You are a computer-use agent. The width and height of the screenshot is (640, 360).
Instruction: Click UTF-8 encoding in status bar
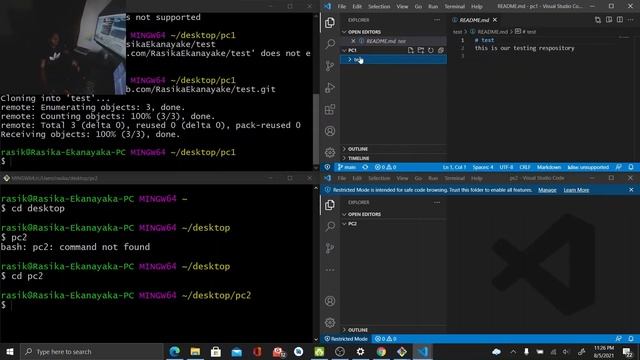[x=506, y=167]
